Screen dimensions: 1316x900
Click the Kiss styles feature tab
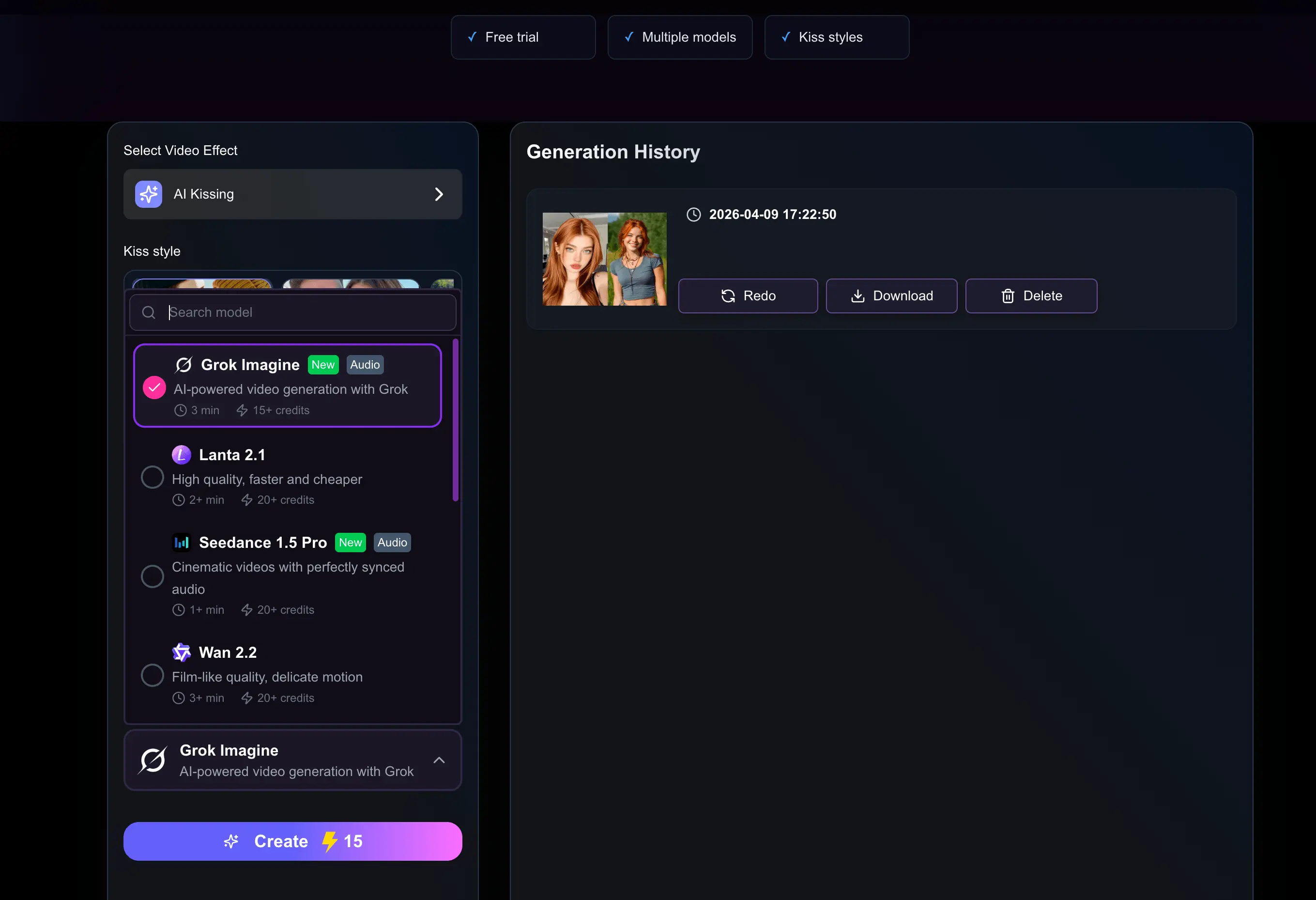[x=836, y=37]
